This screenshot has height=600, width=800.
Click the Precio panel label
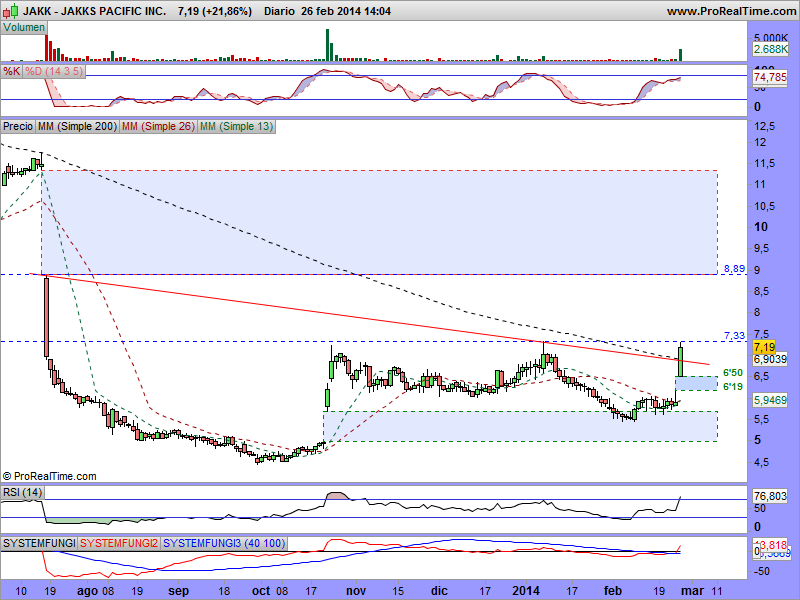point(18,126)
